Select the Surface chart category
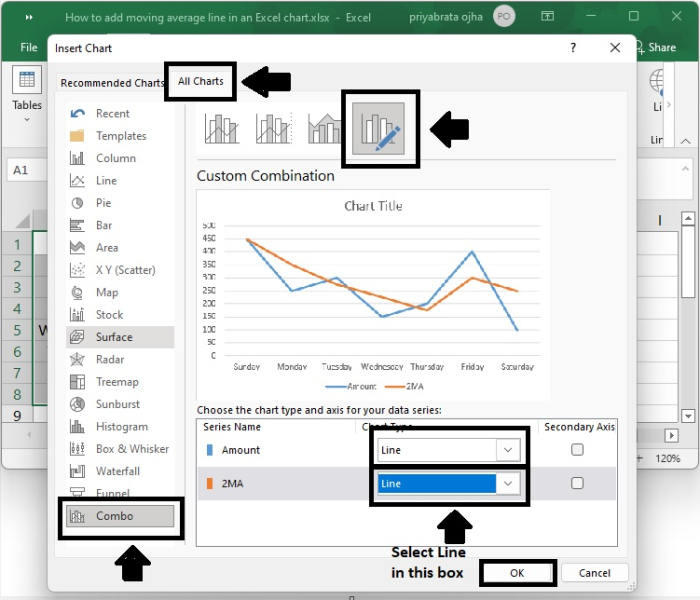This screenshot has width=700, height=600. coord(120,337)
